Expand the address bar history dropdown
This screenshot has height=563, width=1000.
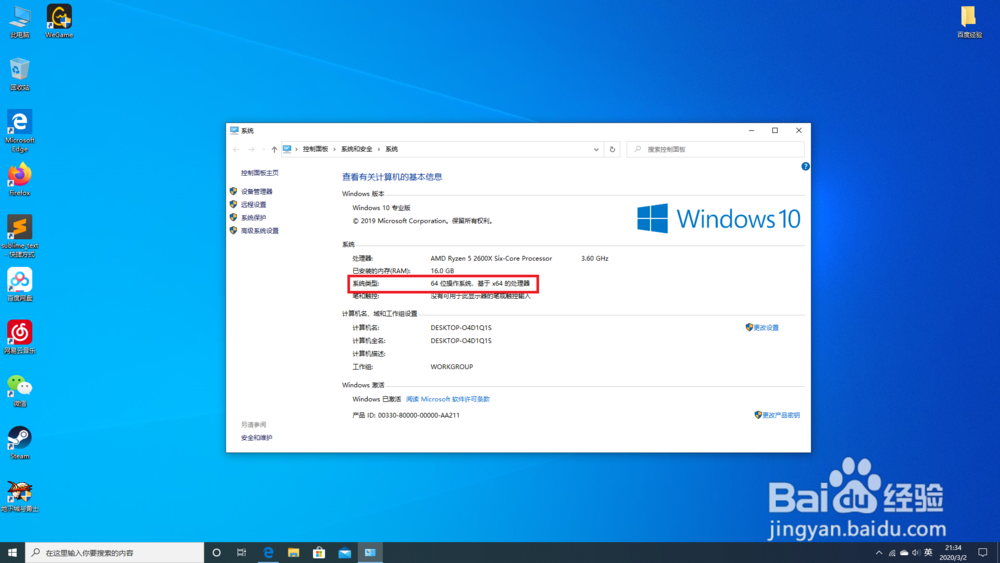596,149
